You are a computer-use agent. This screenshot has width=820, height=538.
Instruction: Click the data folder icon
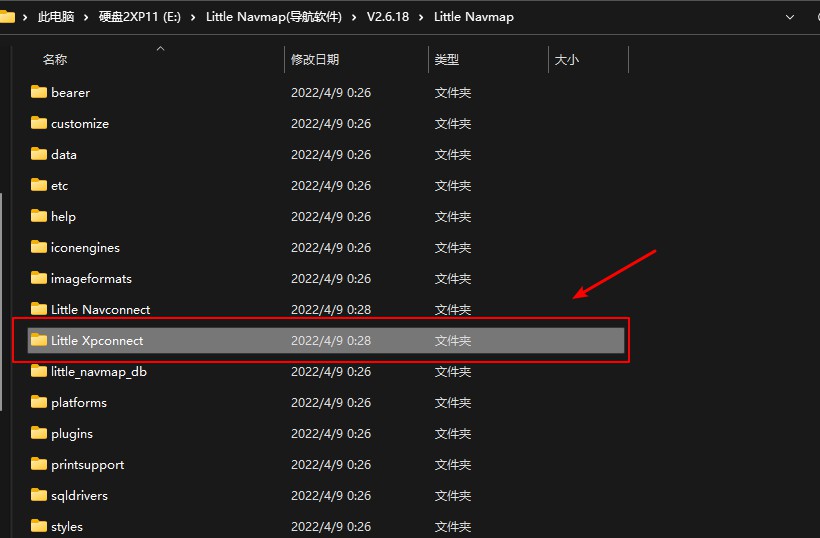point(39,154)
